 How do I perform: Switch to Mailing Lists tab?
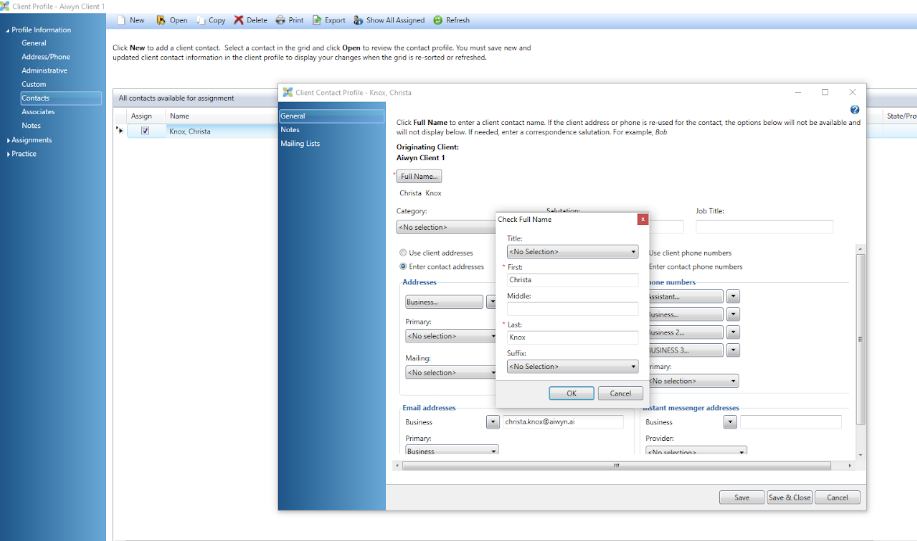click(x=300, y=143)
